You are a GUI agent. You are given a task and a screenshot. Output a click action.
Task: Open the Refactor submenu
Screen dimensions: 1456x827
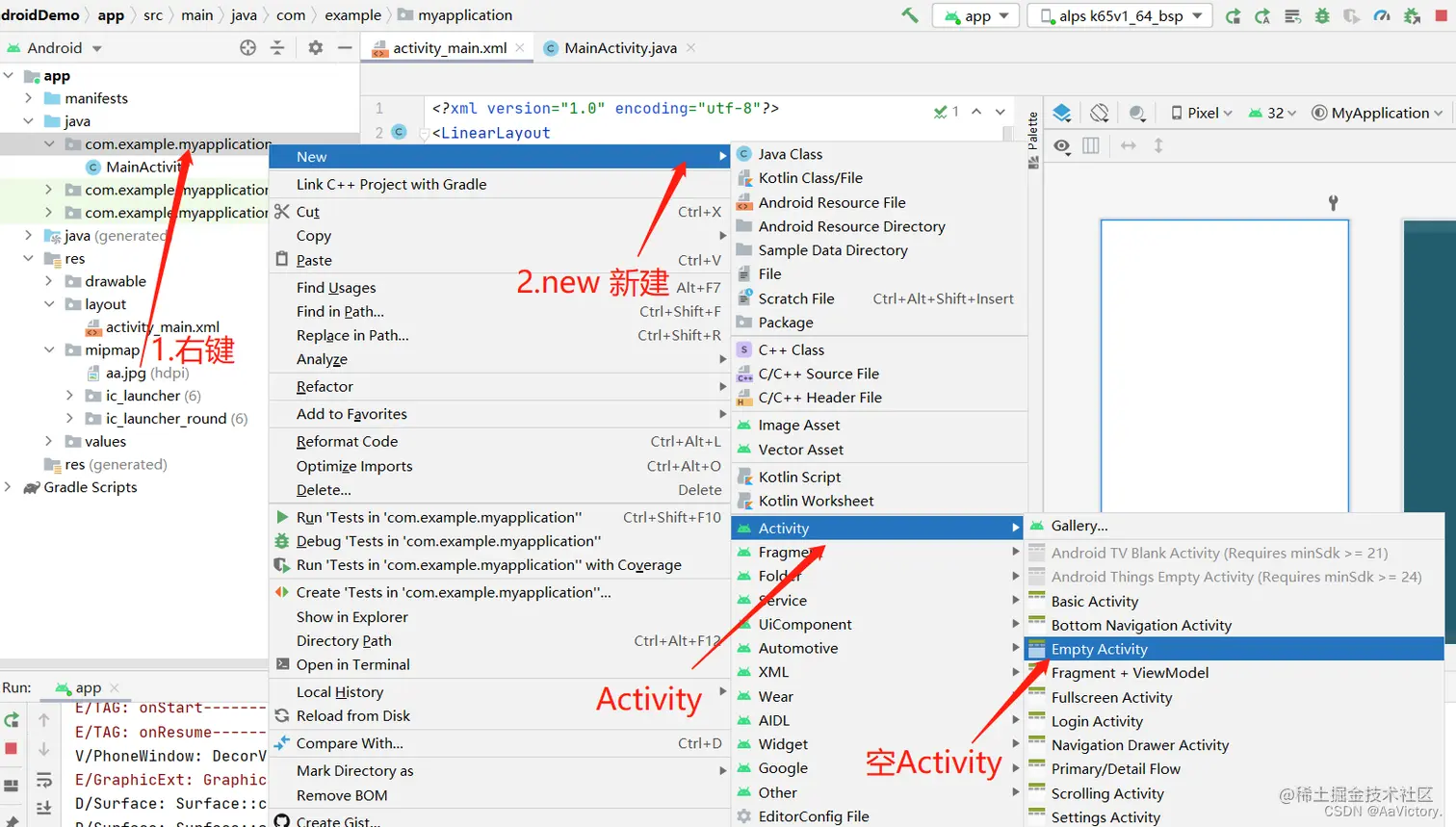pyautogui.click(x=498, y=386)
